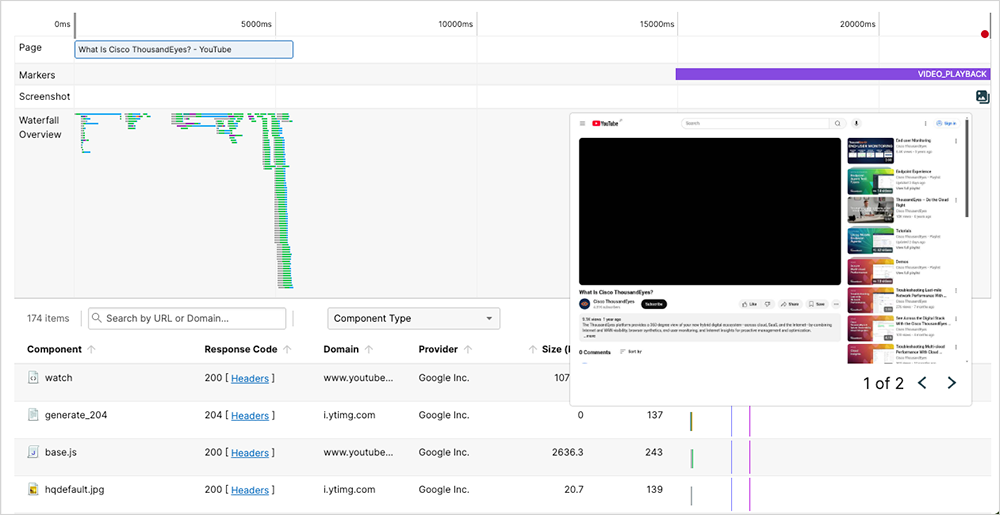Click 'generate_204' component name

(x=76, y=415)
